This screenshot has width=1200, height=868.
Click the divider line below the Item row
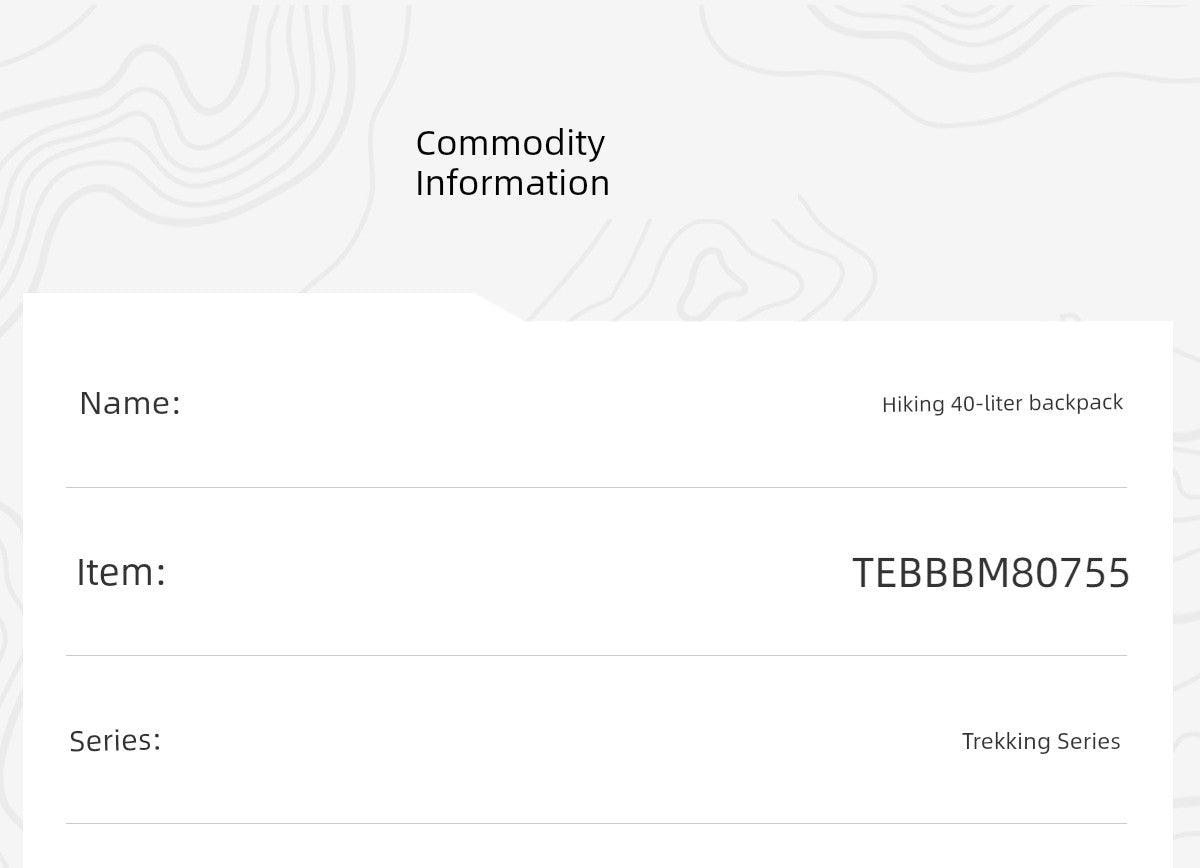(x=596, y=656)
